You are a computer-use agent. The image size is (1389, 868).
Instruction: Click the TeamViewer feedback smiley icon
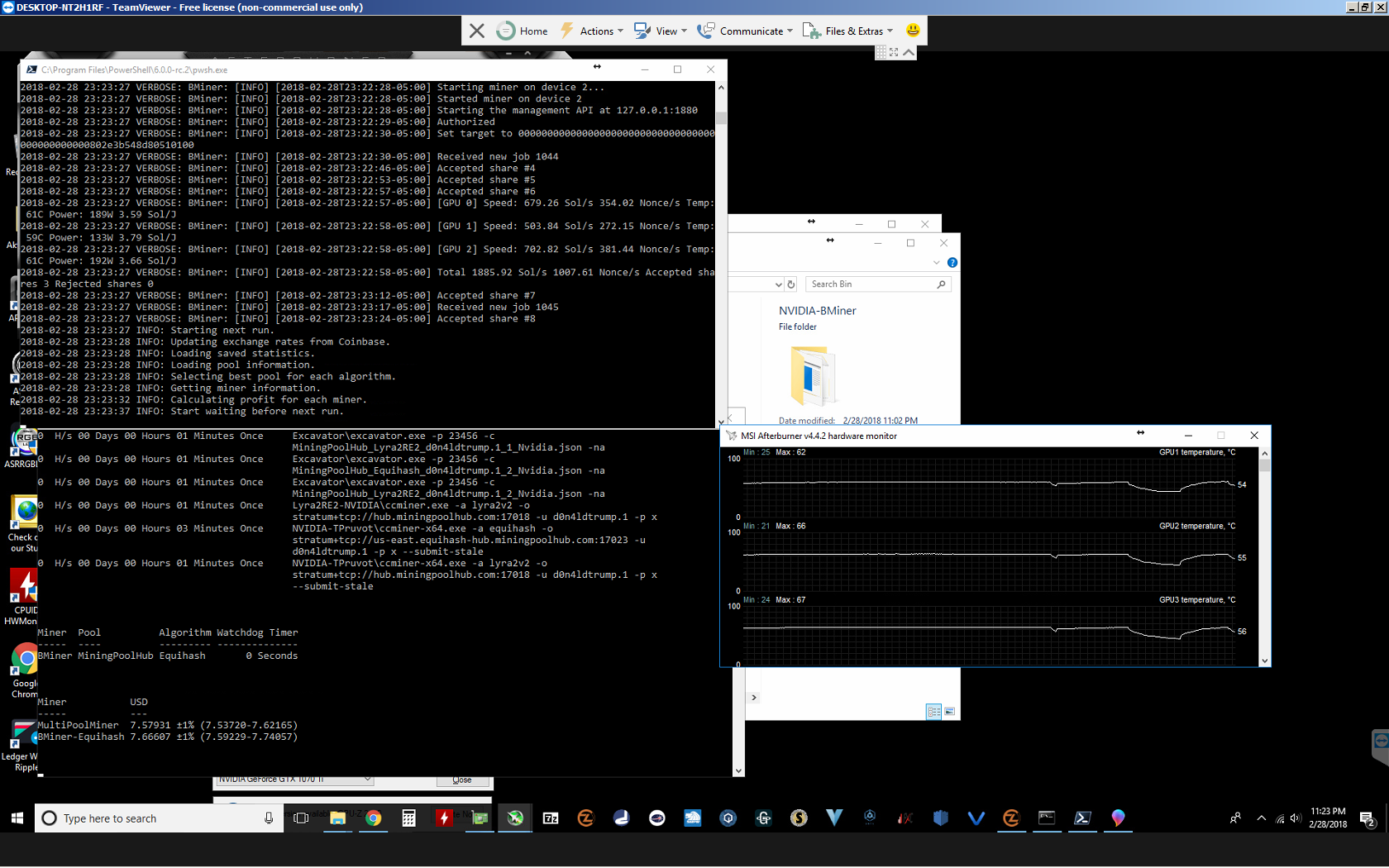(913, 31)
